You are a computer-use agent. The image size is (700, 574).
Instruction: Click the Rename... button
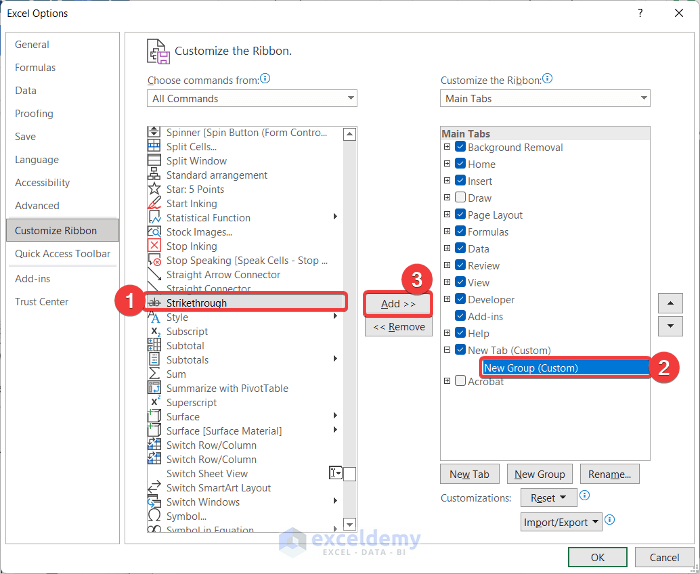point(609,474)
